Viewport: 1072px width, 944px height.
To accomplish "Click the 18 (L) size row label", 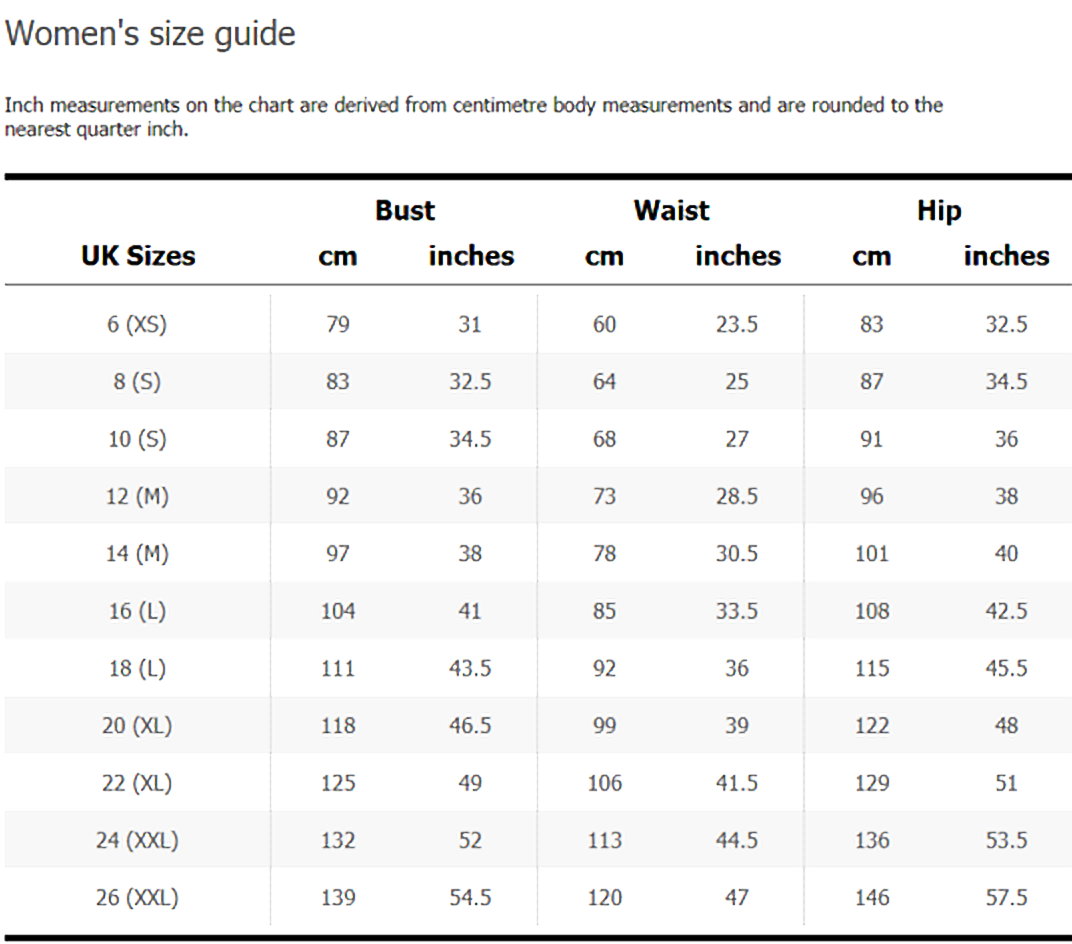I will pos(137,668).
